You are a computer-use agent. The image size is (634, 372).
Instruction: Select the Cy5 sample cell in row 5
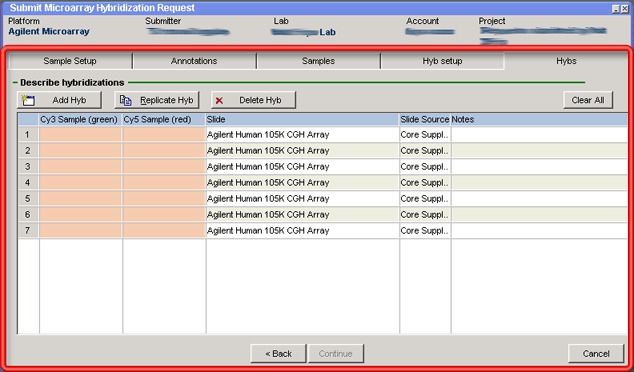pyautogui.click(x=164, y=199)
